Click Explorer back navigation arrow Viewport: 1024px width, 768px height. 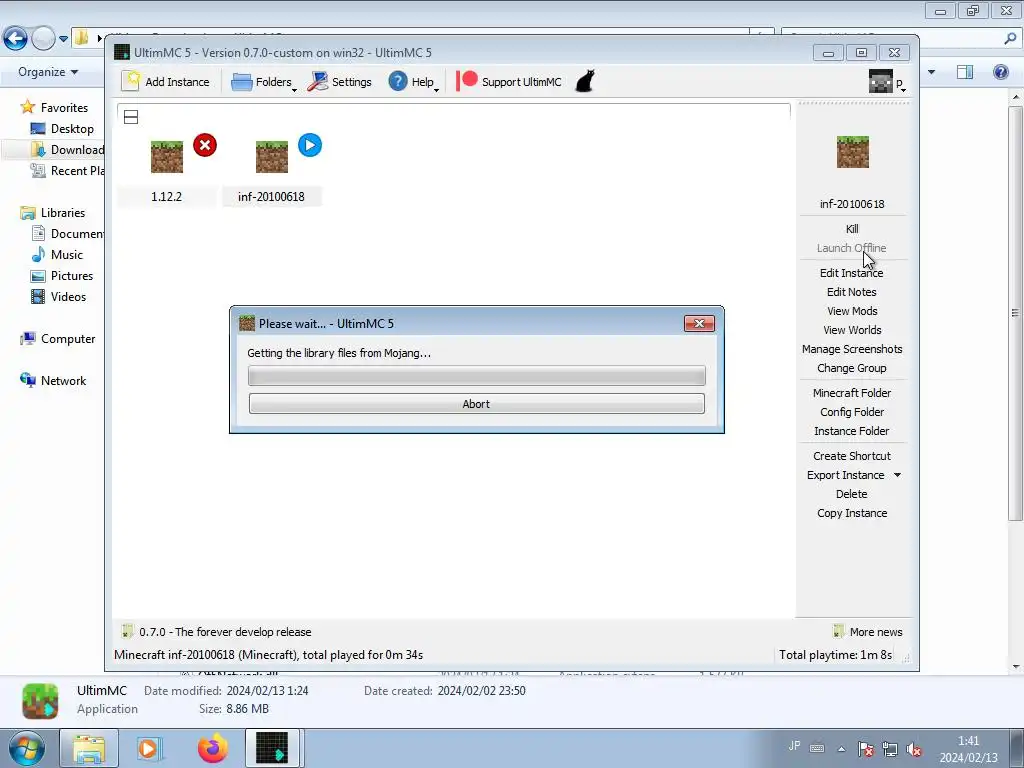15,39
